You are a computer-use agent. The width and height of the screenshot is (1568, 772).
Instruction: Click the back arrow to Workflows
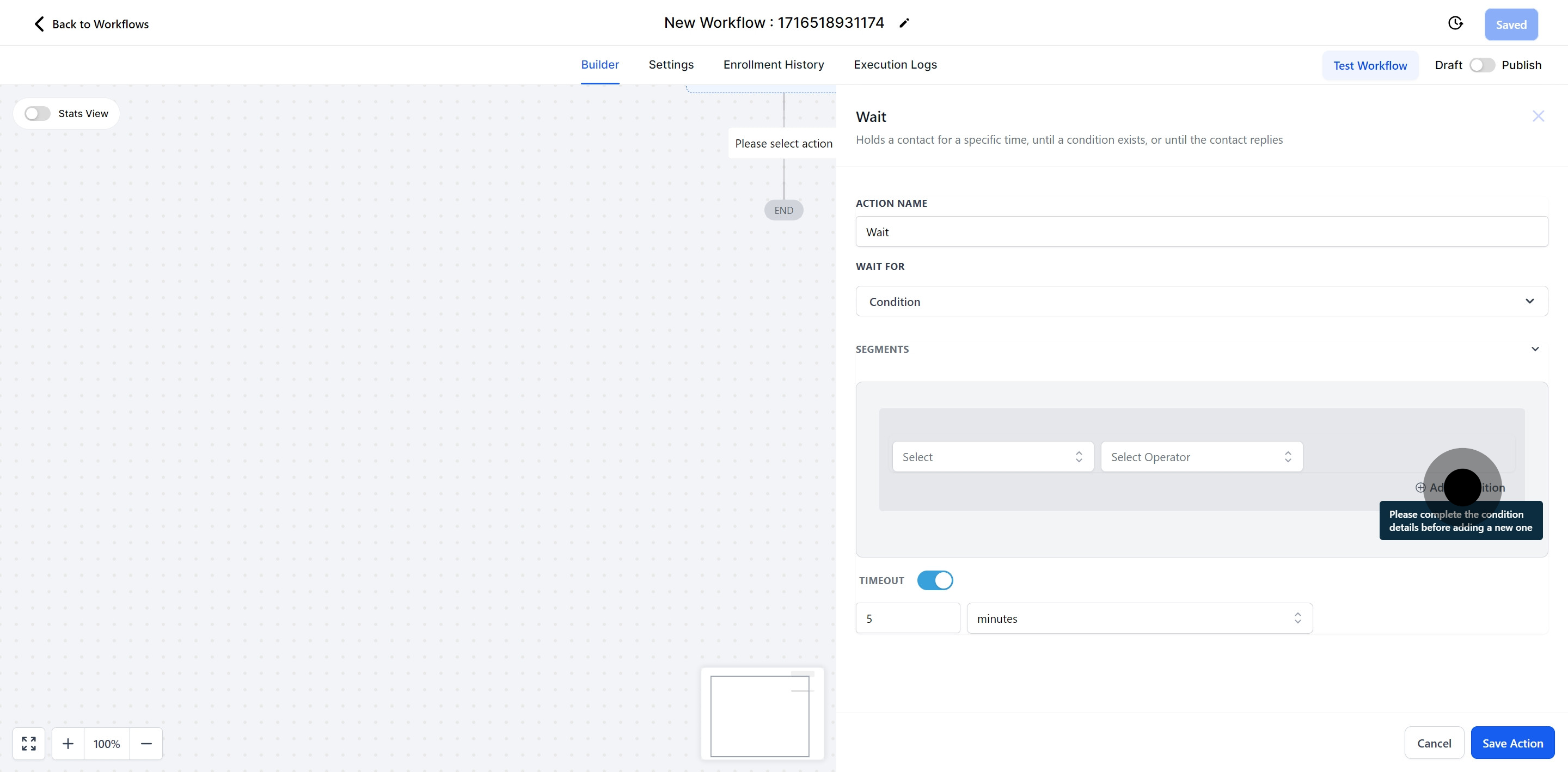pyautogui.click(x=39, y=24)
